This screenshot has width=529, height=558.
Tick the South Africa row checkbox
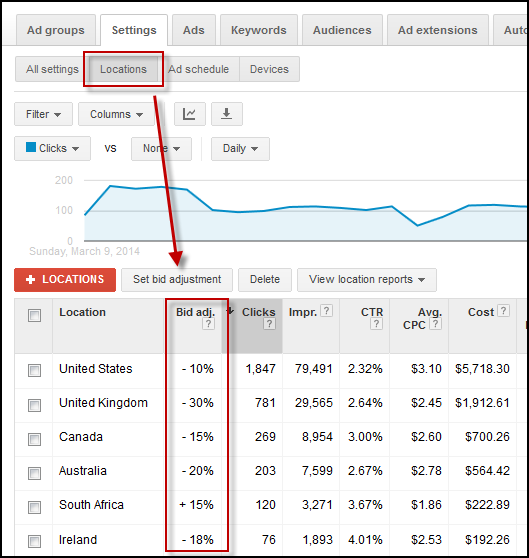[35, 507]
